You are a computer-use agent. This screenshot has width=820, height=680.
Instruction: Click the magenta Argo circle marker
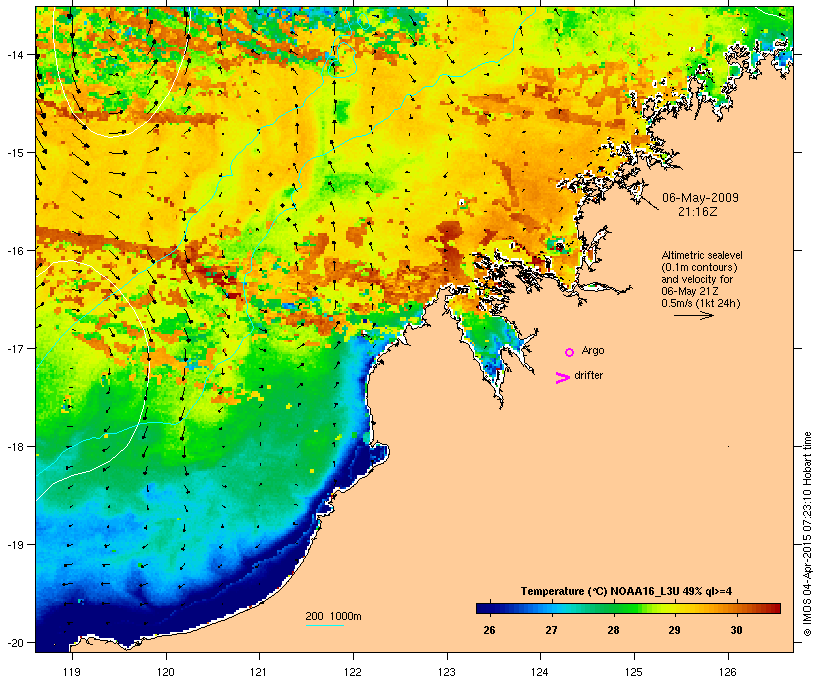pos(570,352)
